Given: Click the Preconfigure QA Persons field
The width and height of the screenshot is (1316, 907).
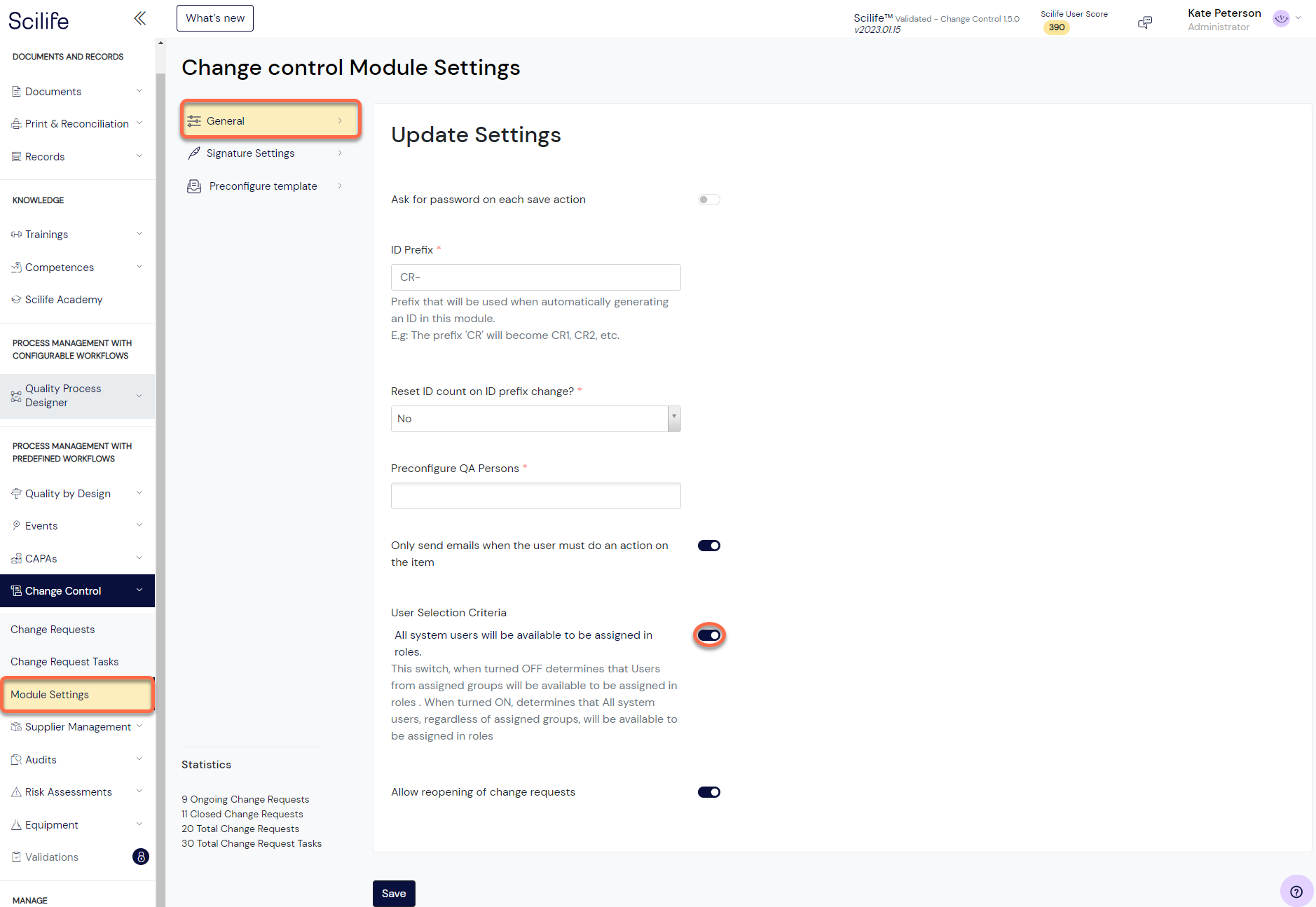Looking at the screenshot, I should 535,496.
